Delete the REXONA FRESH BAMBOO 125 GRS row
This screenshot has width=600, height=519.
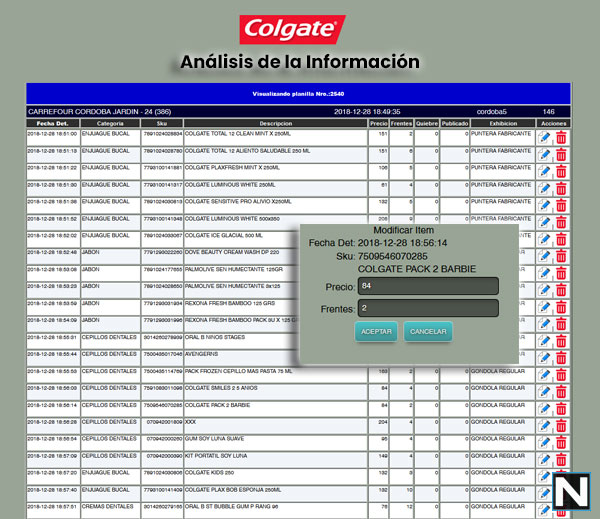(x=561, y=307)
